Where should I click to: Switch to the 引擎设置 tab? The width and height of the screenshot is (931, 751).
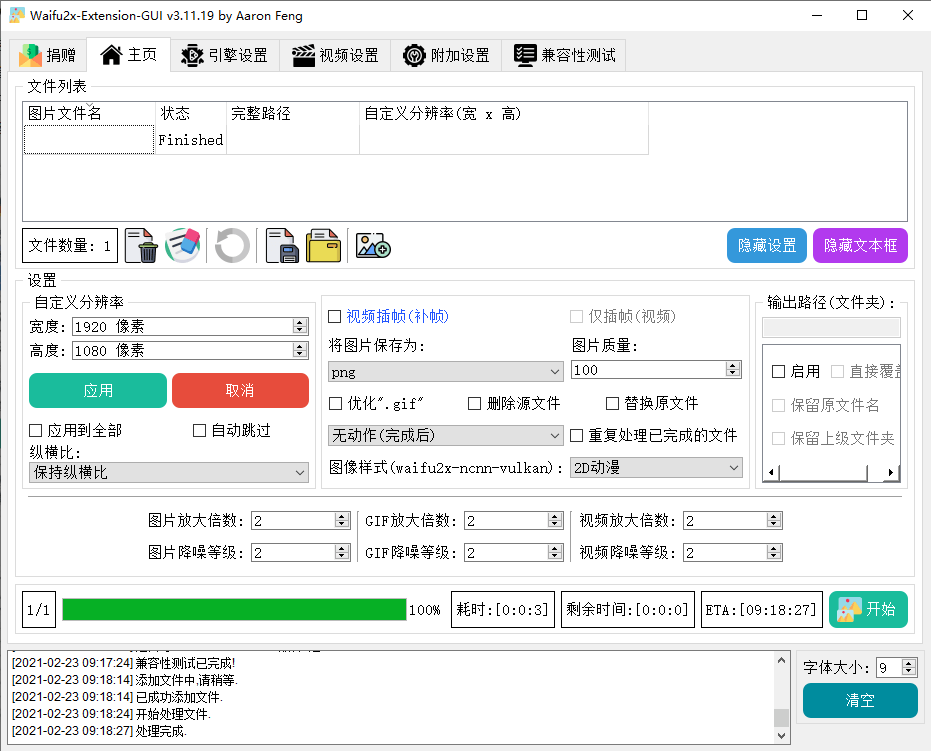(x=225, y=55)
